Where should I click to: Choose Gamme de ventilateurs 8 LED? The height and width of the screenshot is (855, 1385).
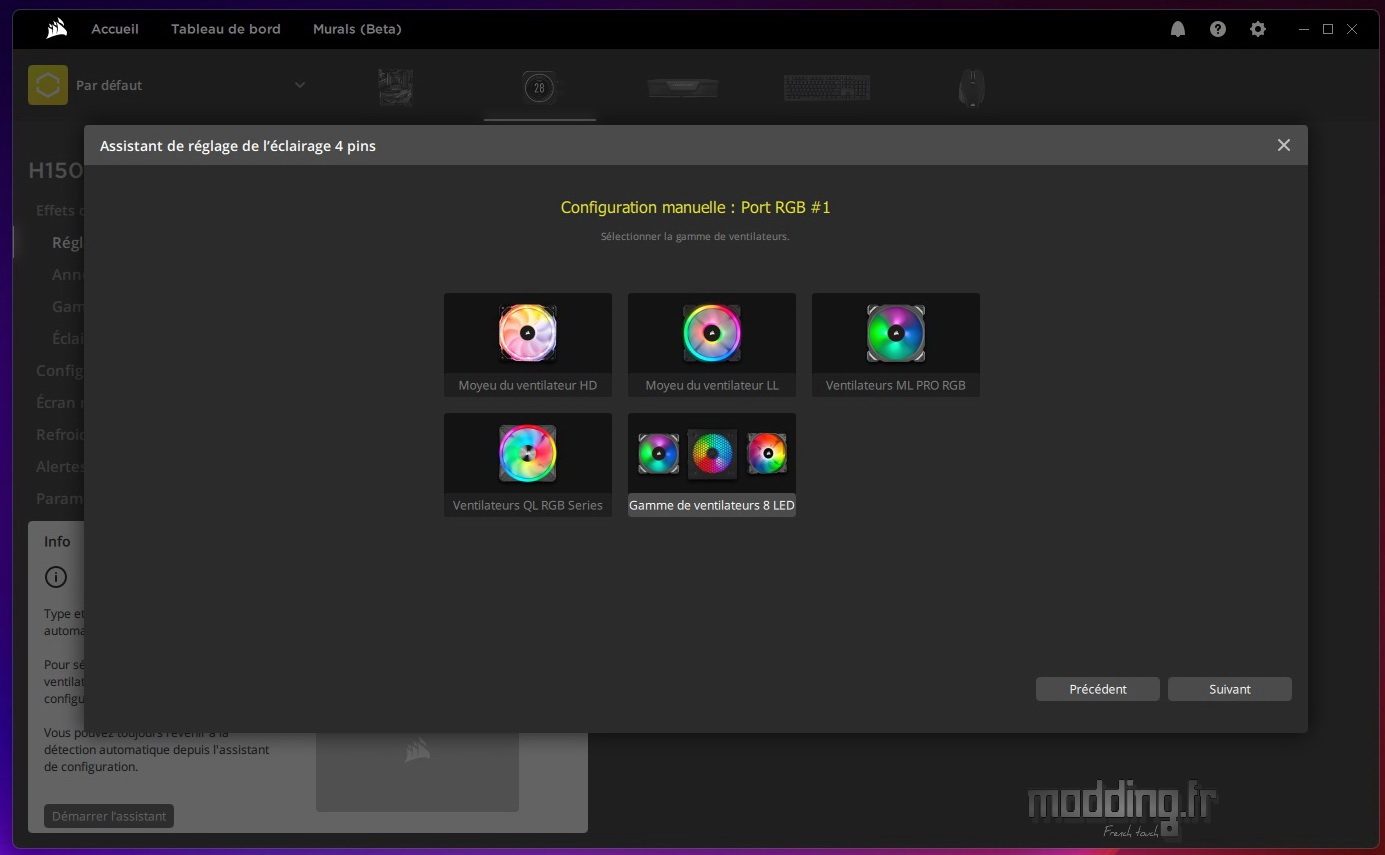tap(712, 465)
